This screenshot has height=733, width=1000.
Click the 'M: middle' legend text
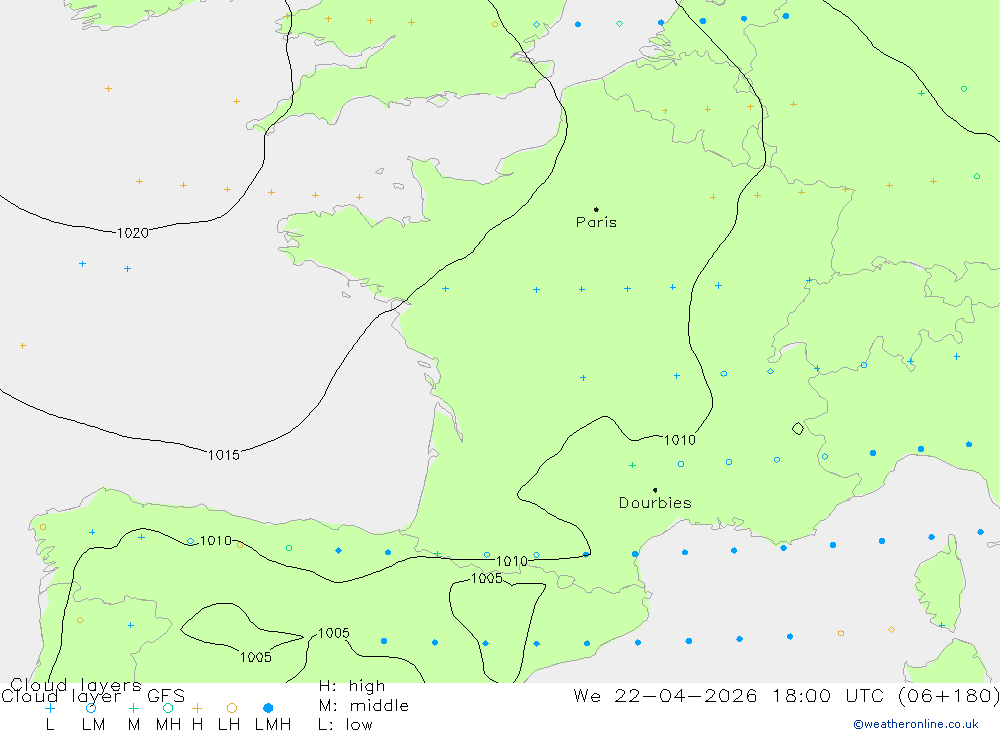[x=364, y=706]
